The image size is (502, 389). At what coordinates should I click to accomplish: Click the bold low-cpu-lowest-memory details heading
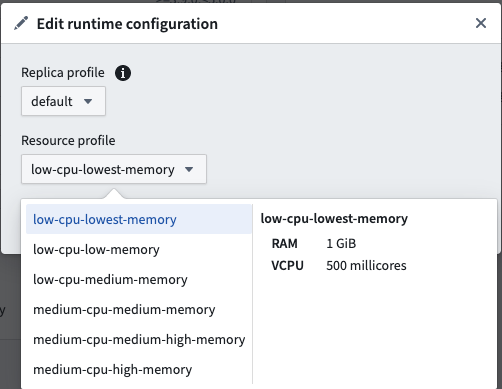[334, 219]
